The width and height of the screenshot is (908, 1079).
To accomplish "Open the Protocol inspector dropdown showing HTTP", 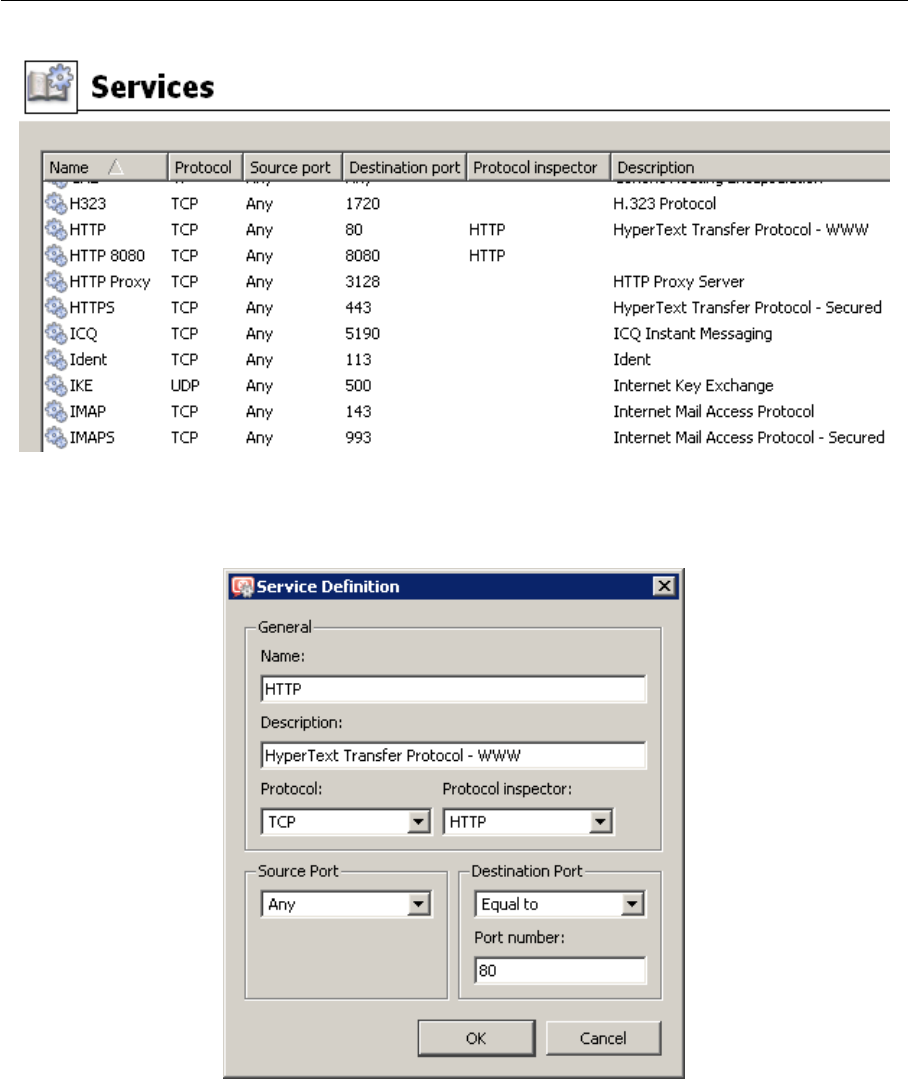I will coord(528,822).
